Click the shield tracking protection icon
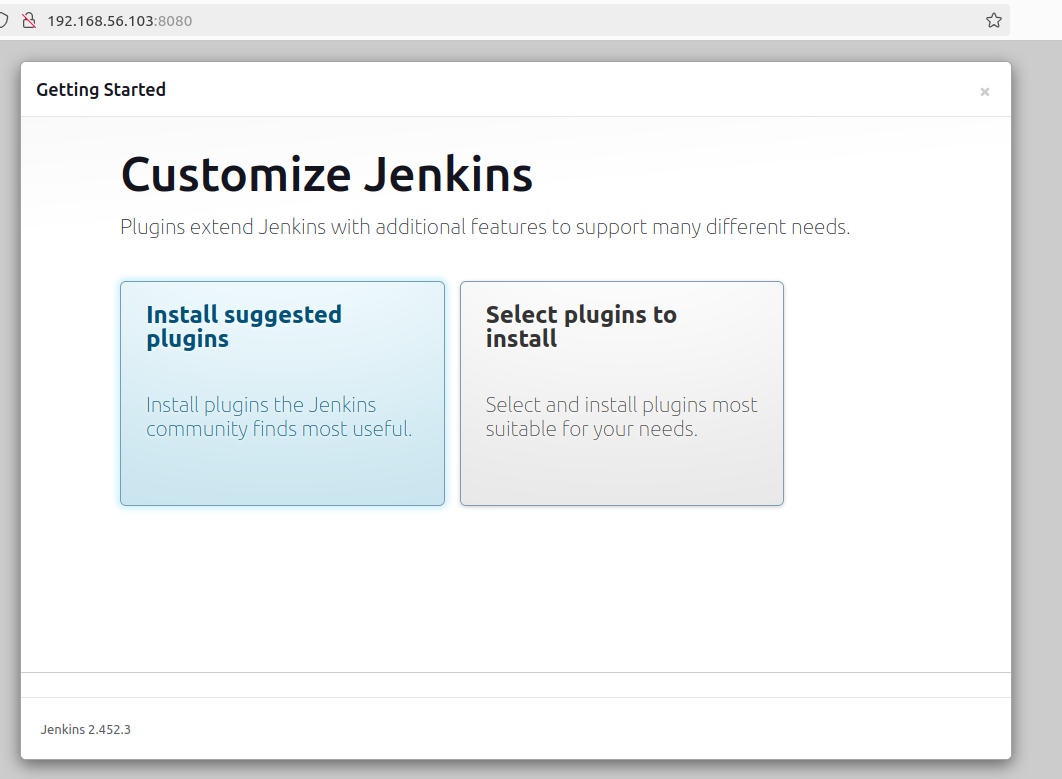The width and height of the screenshot is (1062, 779). click(x=3, y=20)
